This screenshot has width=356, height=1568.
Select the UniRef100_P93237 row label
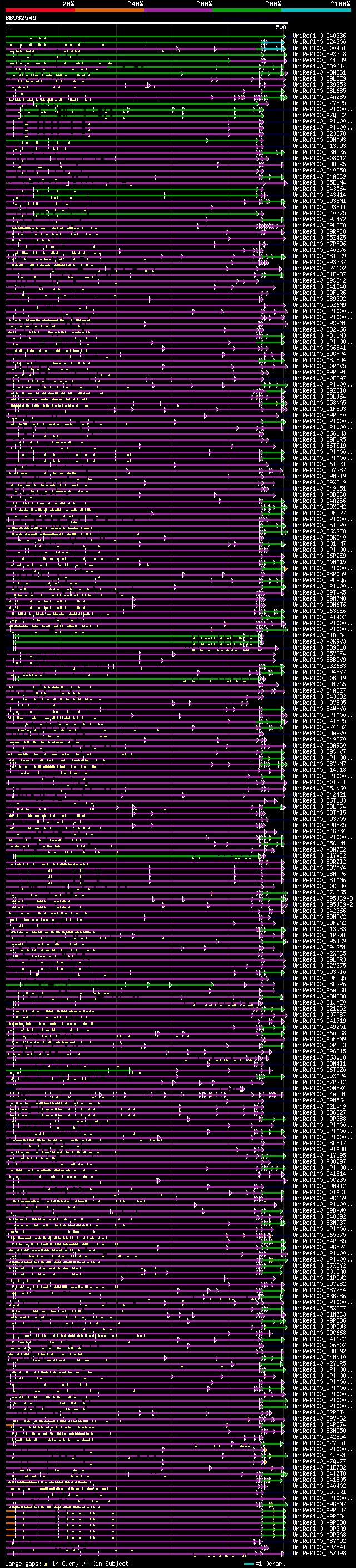[319, 262]
